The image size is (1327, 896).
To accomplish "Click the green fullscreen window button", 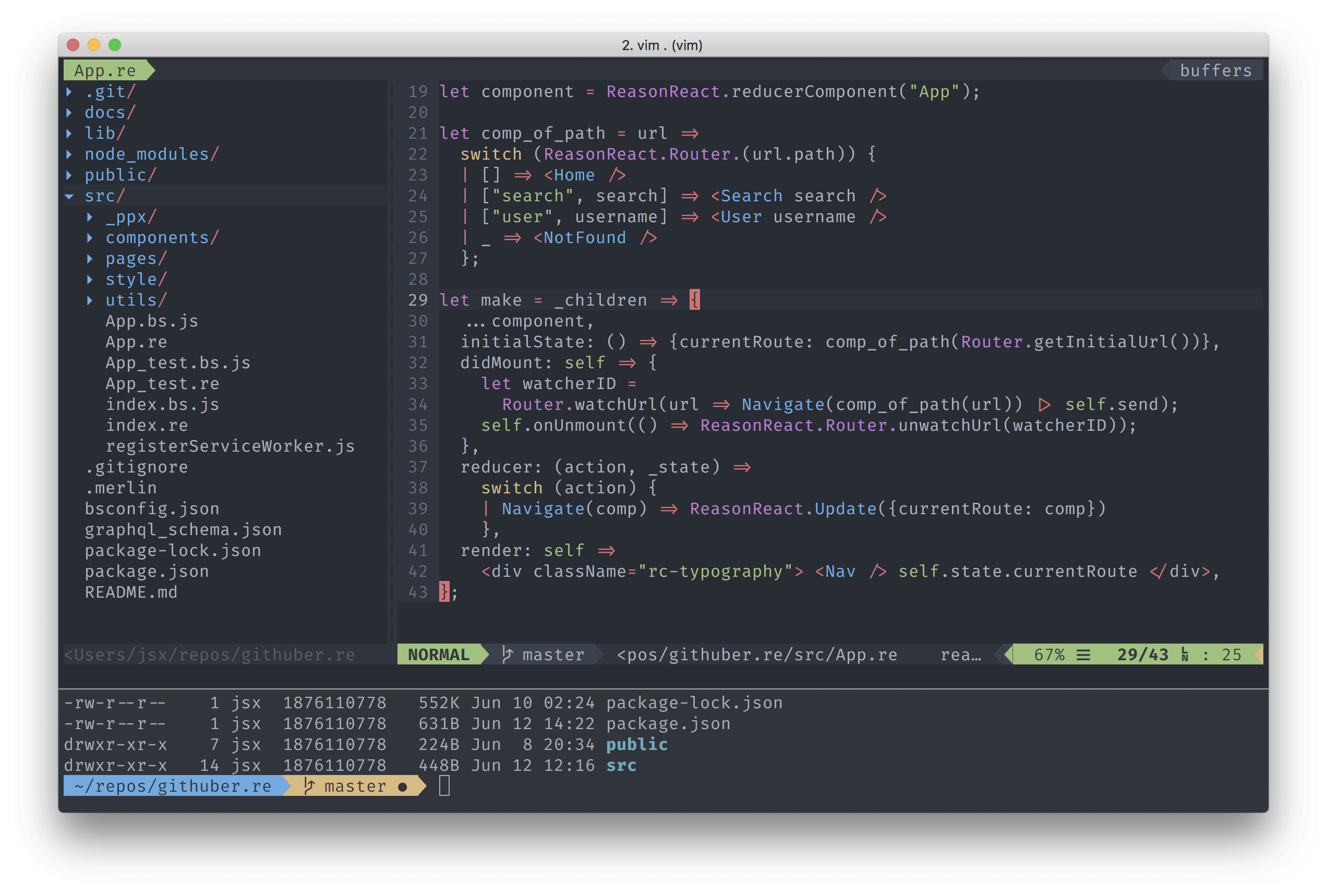I will (x=115, y=44).
